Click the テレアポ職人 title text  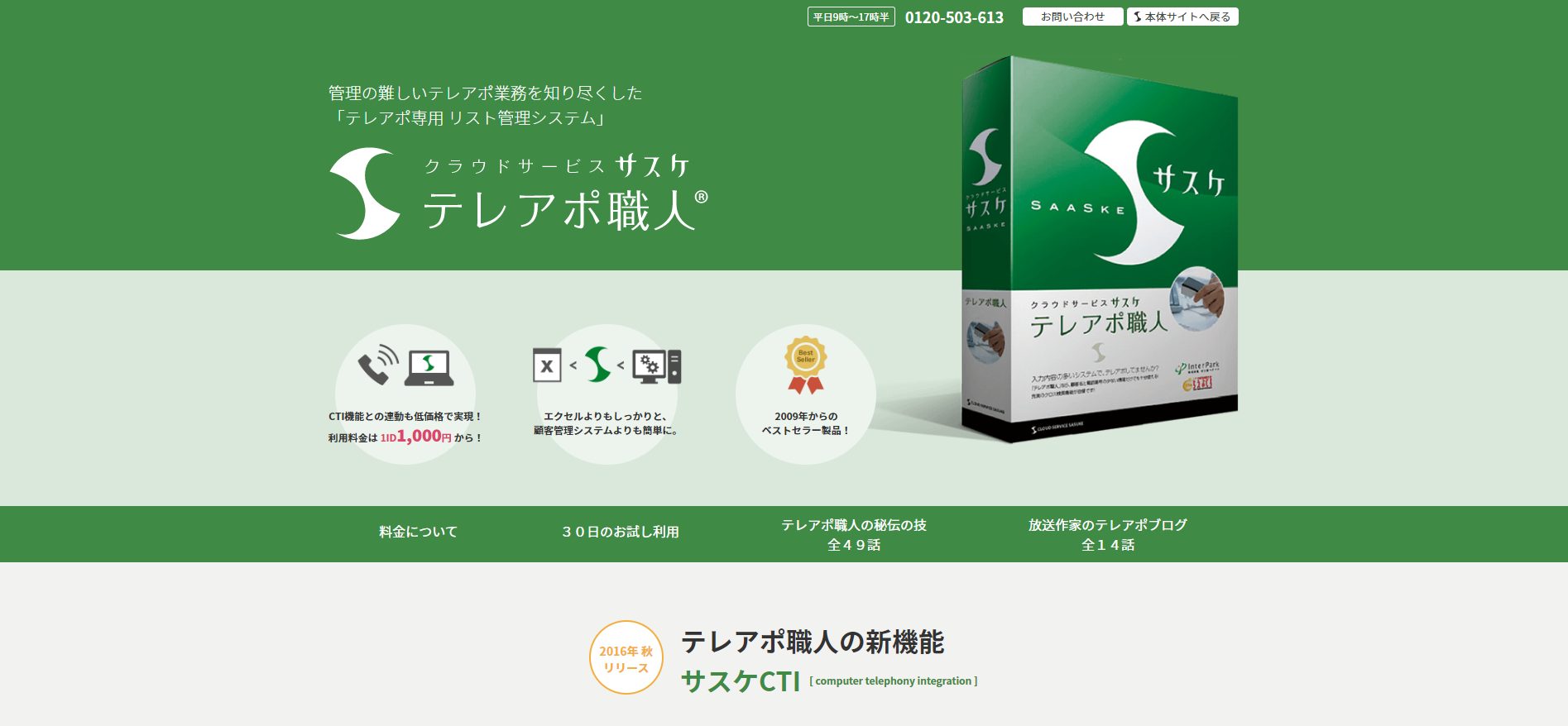coord(566,209)
